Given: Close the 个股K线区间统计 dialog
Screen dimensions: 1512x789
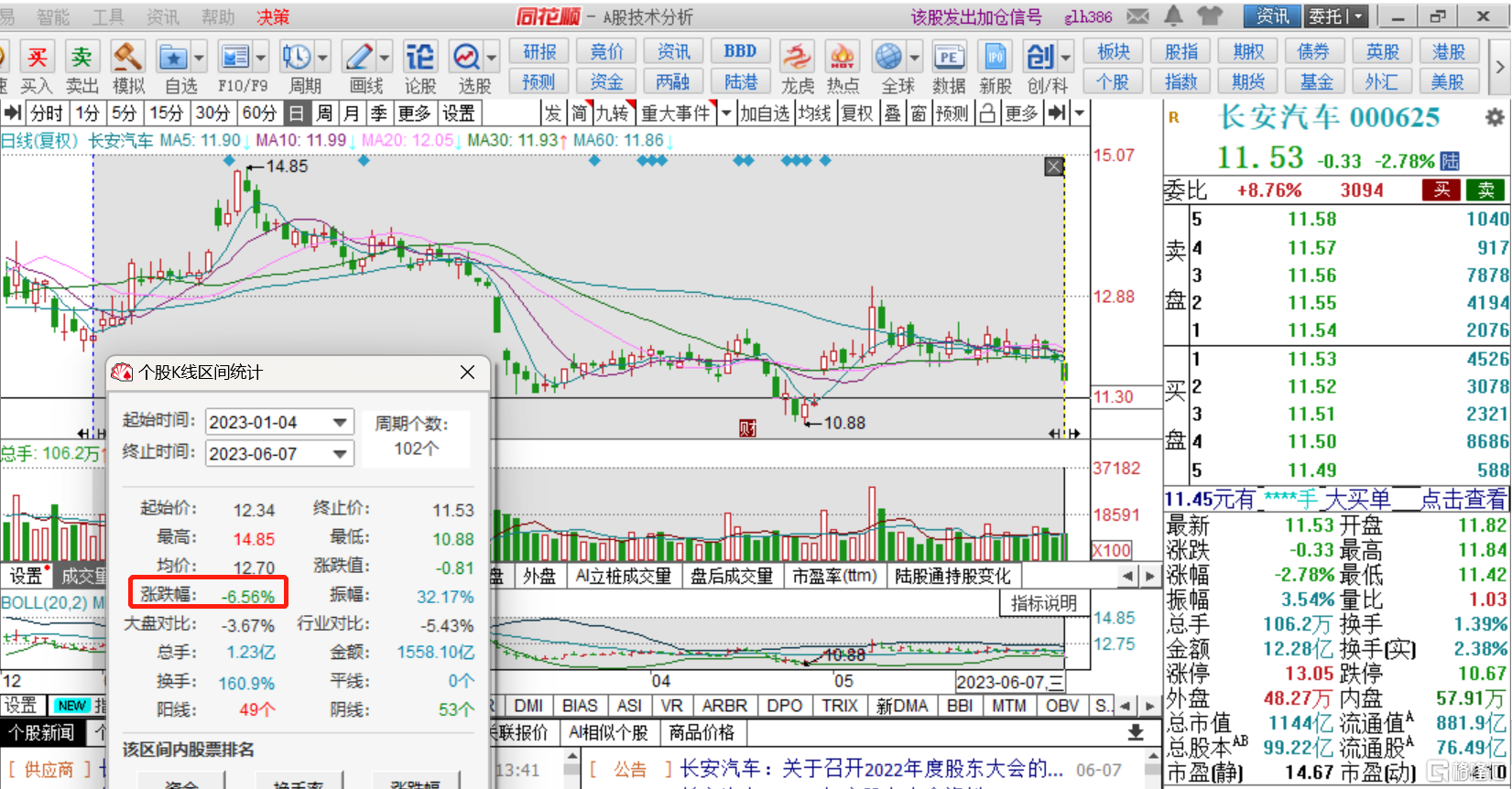Looking at the screenshot, I should pyautogui.click(x=467, y=372).
